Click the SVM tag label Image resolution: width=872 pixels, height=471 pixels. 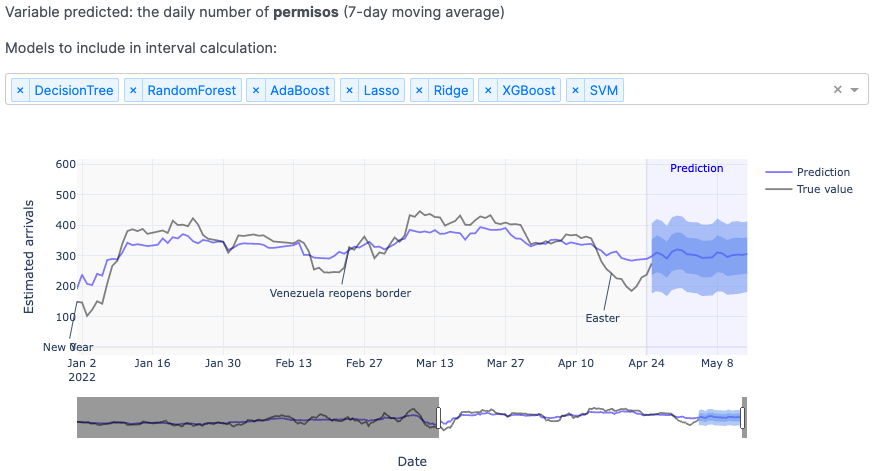coord(604,90)
